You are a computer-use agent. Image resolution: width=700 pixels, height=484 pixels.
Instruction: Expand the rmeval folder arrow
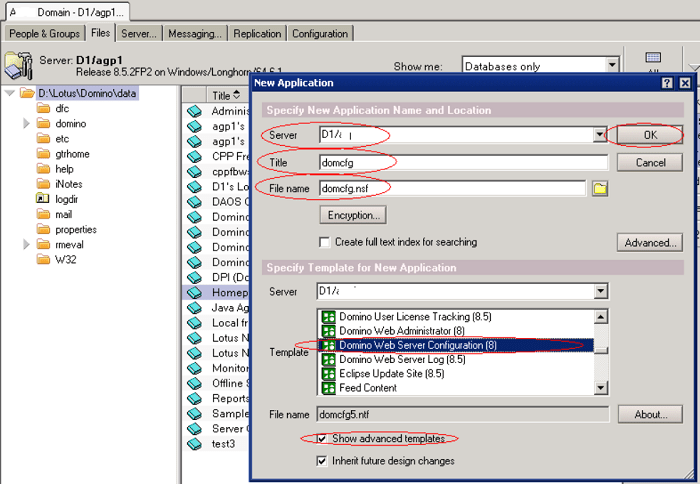tap(26, 245)
